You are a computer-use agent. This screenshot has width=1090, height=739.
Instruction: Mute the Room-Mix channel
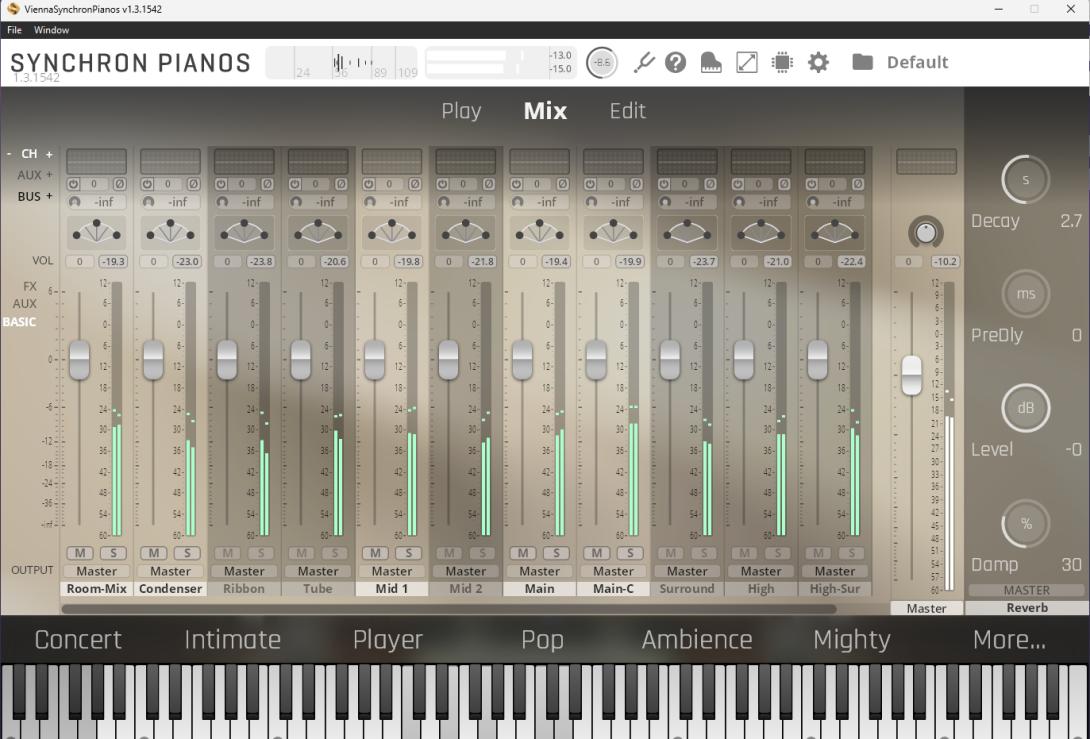(x=79, y=553)
